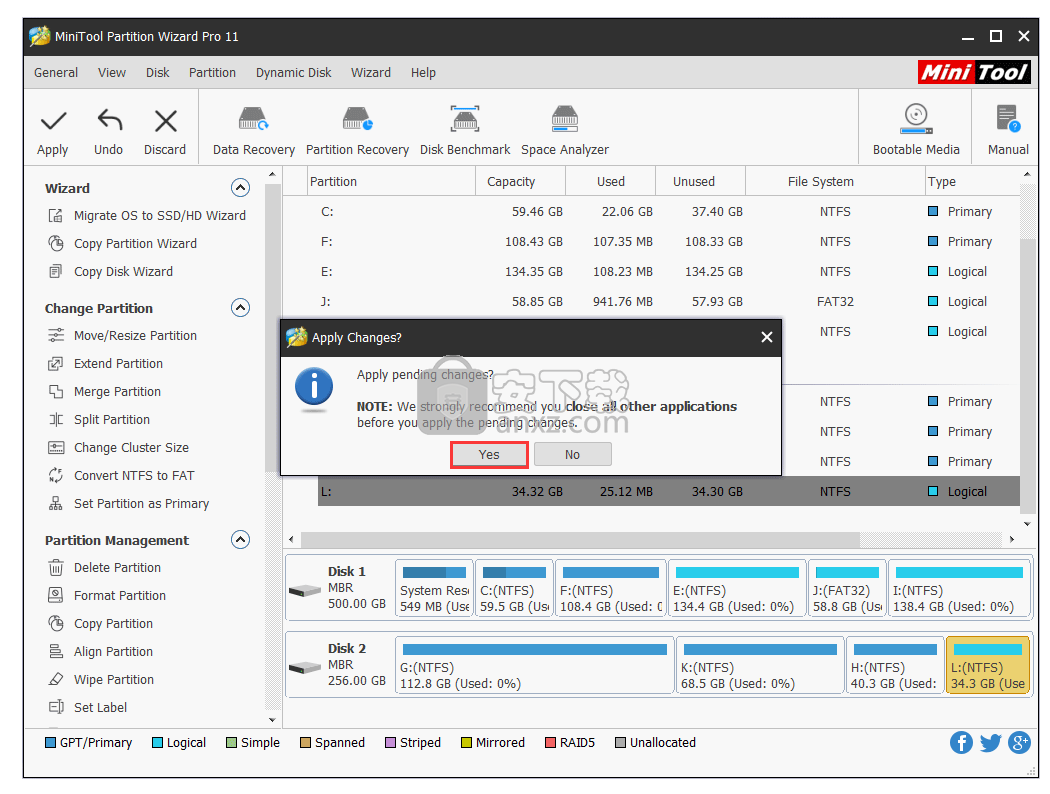Confirm with Yes in Apply Changes dialog

(x=489, y=455)
